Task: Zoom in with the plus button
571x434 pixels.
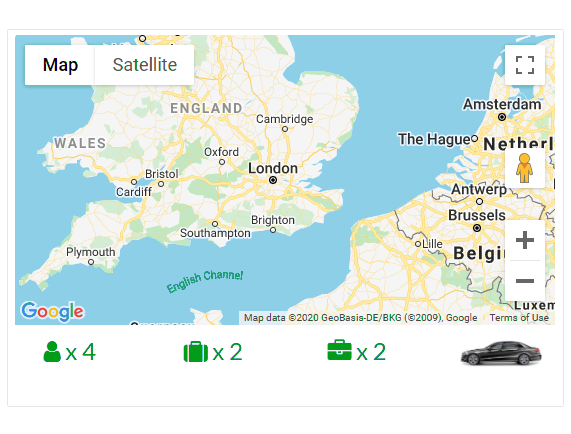Action: coord(525,240)
